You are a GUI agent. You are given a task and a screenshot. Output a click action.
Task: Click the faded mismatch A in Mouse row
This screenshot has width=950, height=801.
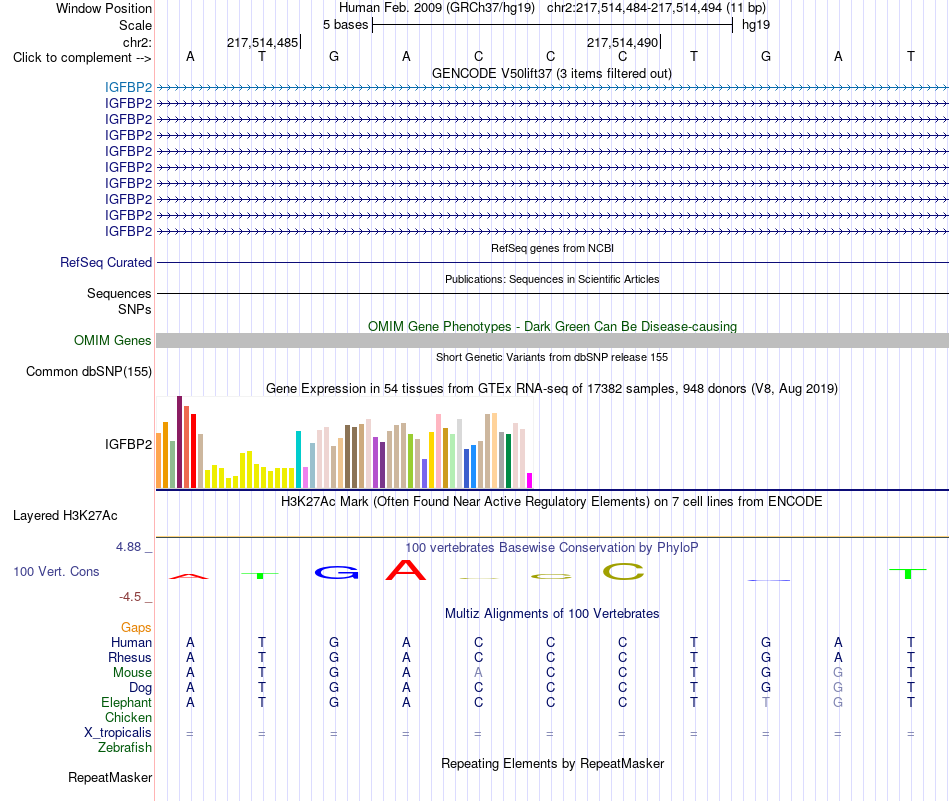pyautogui.click(x=478, y=673)
